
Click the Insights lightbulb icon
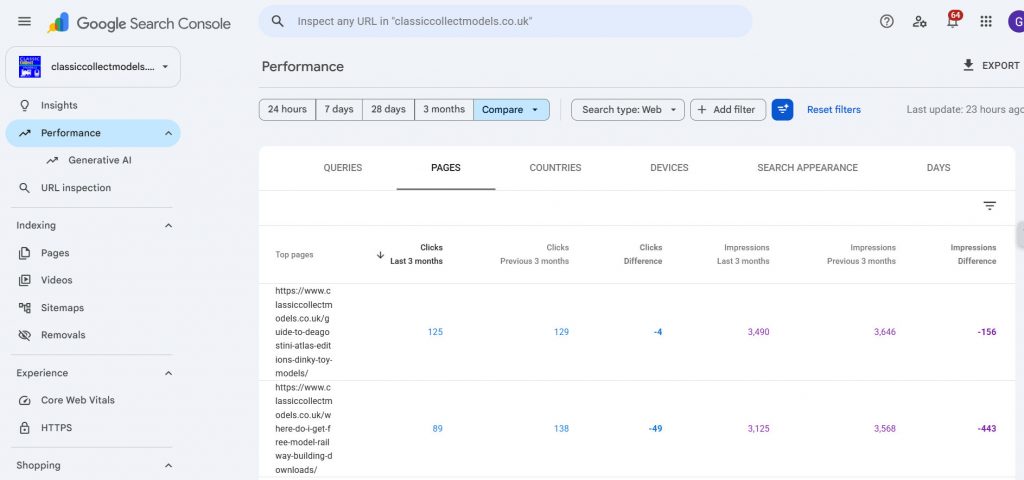(x=25, y=105)
